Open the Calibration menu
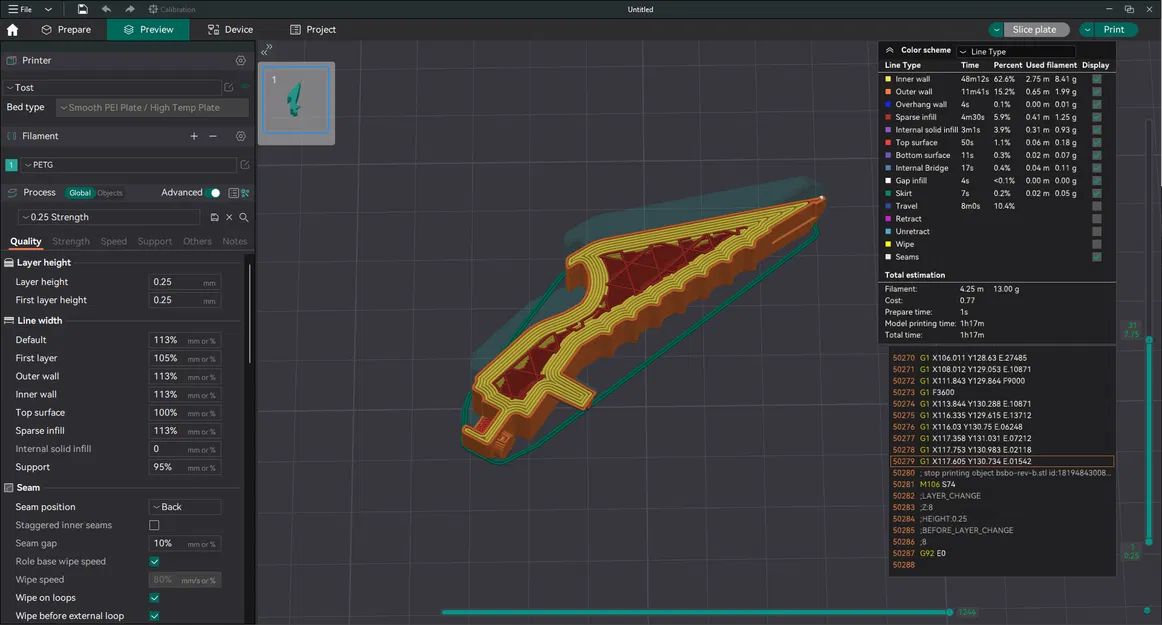Image resolution: width=1162 pixels, height=625 pixels. [x=172, y=10]
